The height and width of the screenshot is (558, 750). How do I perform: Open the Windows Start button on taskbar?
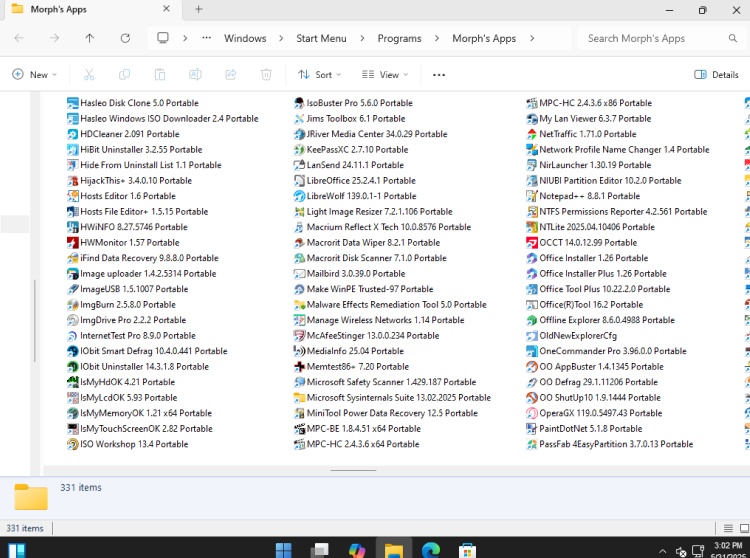pos(284,550)
